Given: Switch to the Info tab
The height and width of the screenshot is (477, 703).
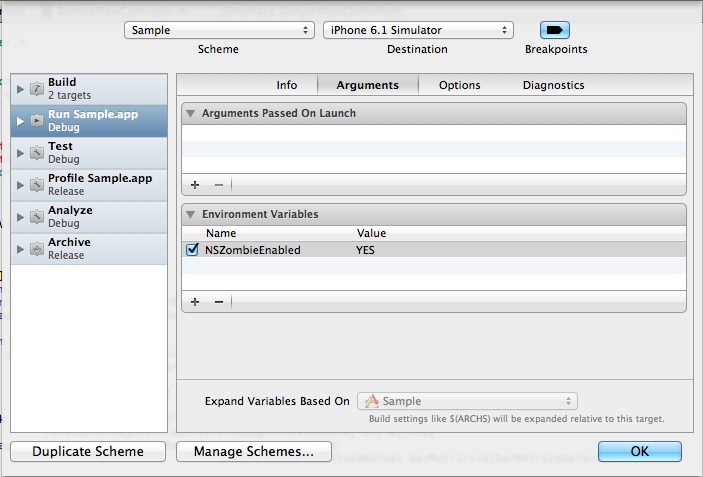Looking at the screenshot, I should pyautogui.click(x=286, y=85).
